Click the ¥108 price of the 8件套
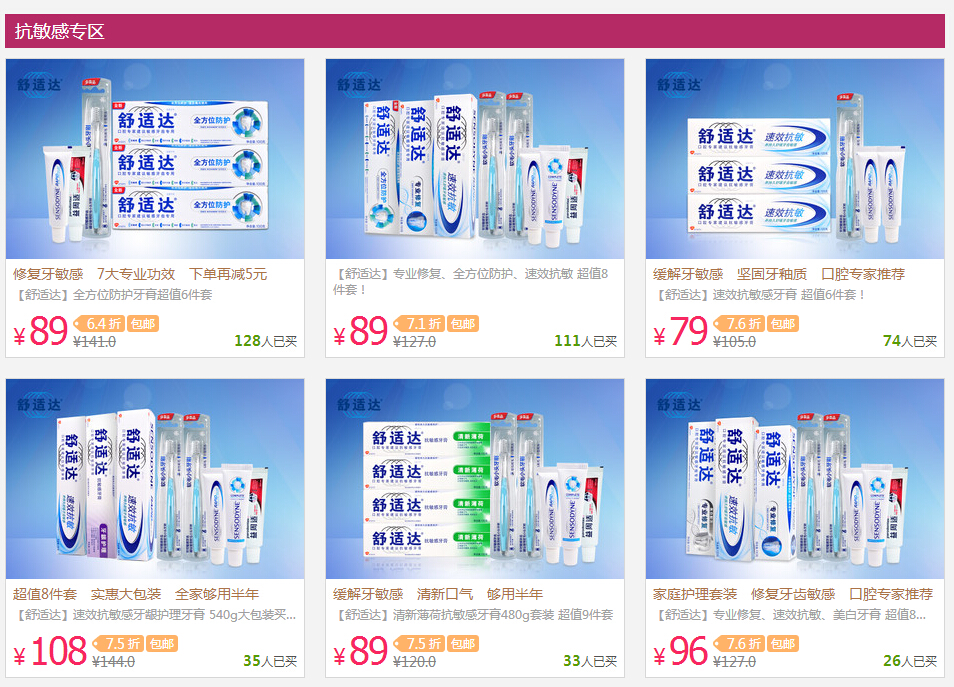The height and width of the screenshot is (687, 954). [50, 651]
